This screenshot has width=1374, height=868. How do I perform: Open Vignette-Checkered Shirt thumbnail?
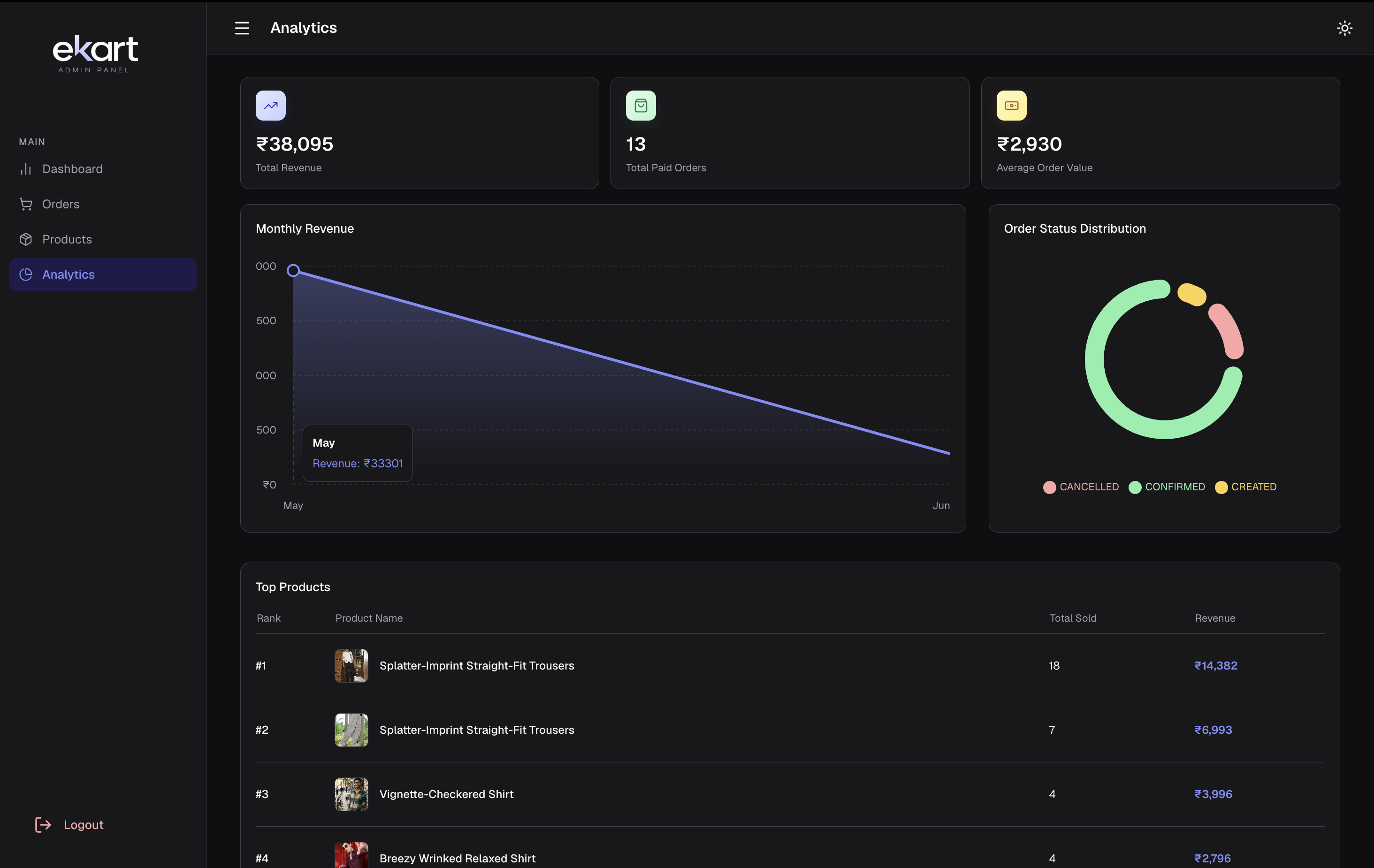coord(351,794)
